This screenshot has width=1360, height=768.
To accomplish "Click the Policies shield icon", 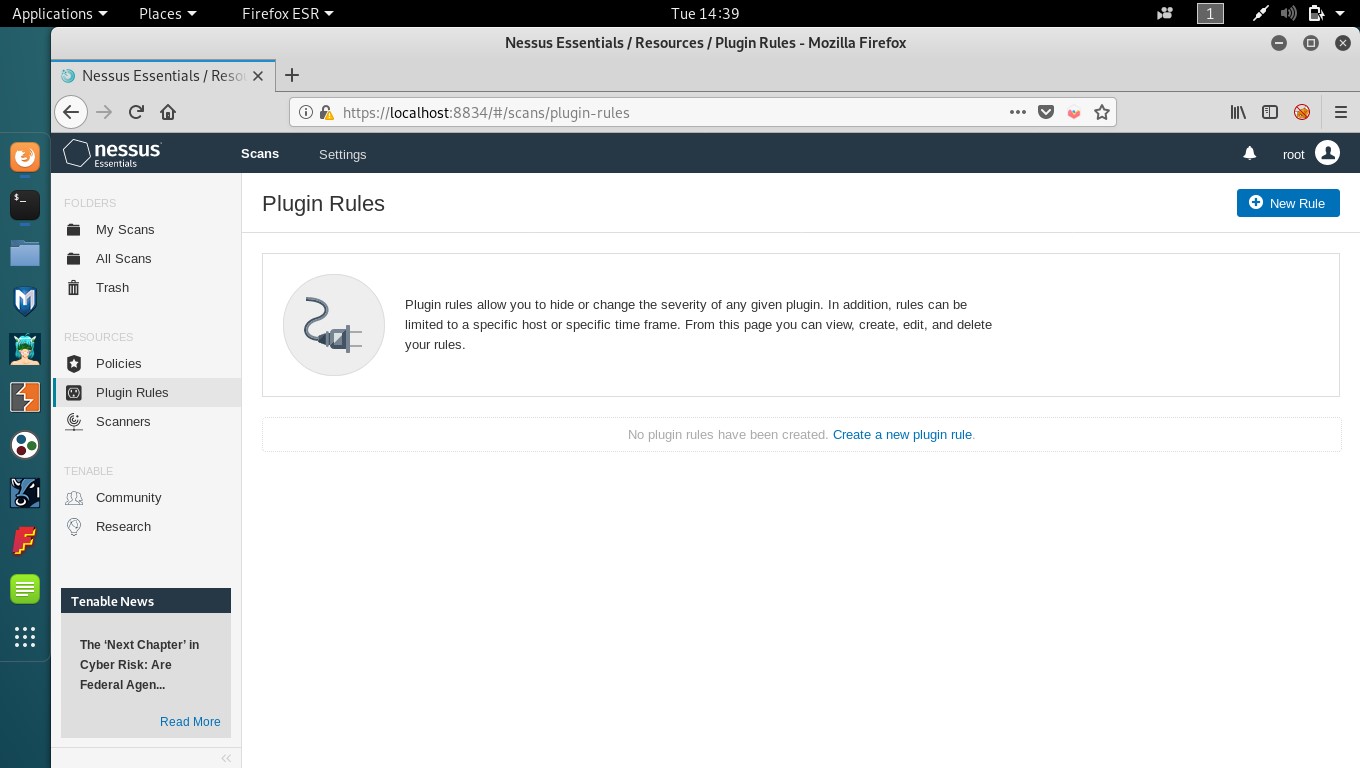I will pyautogui.click(x=73, y=363).
